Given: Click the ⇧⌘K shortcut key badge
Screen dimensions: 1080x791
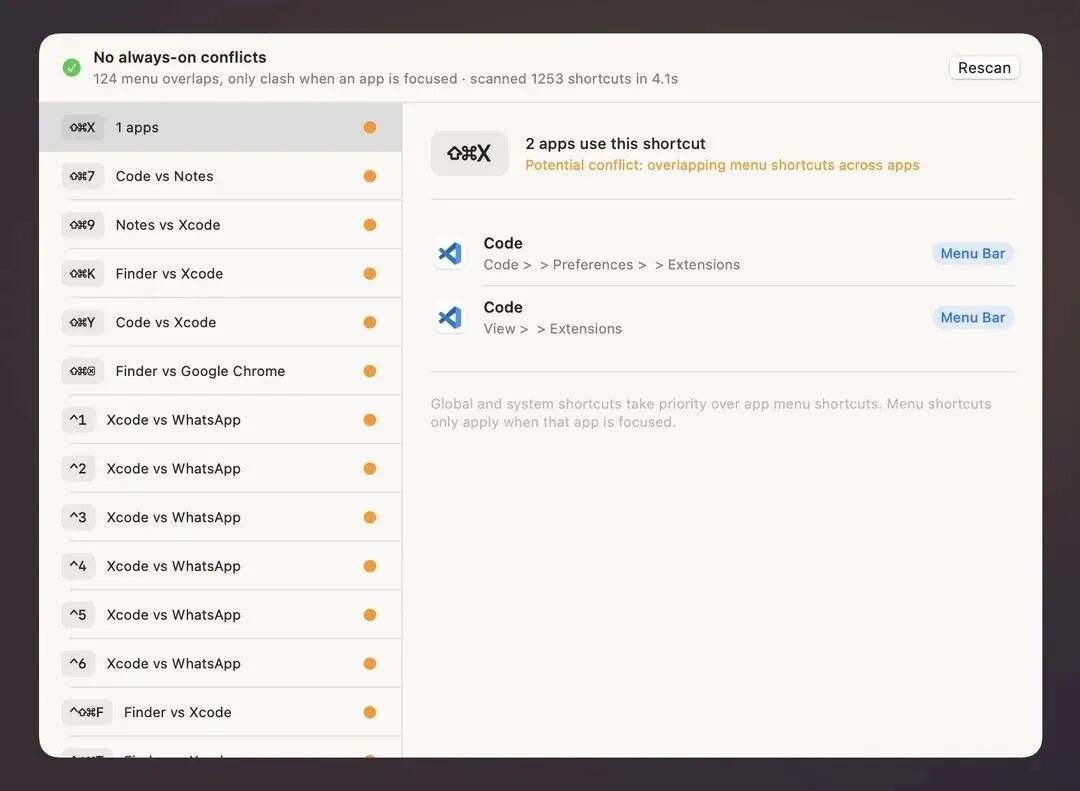Looking at the screenshot, I should click(x=83, y=274).
